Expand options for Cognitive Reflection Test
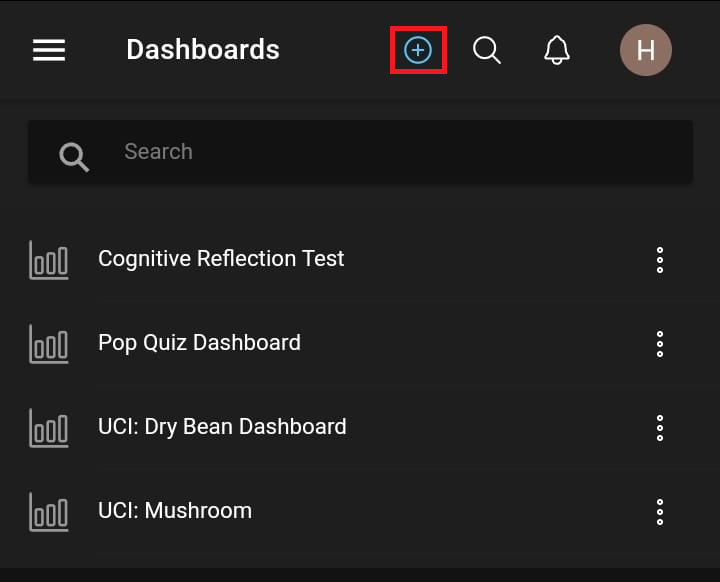This screenshot has width=720, height=582. (x=660, y=260)
